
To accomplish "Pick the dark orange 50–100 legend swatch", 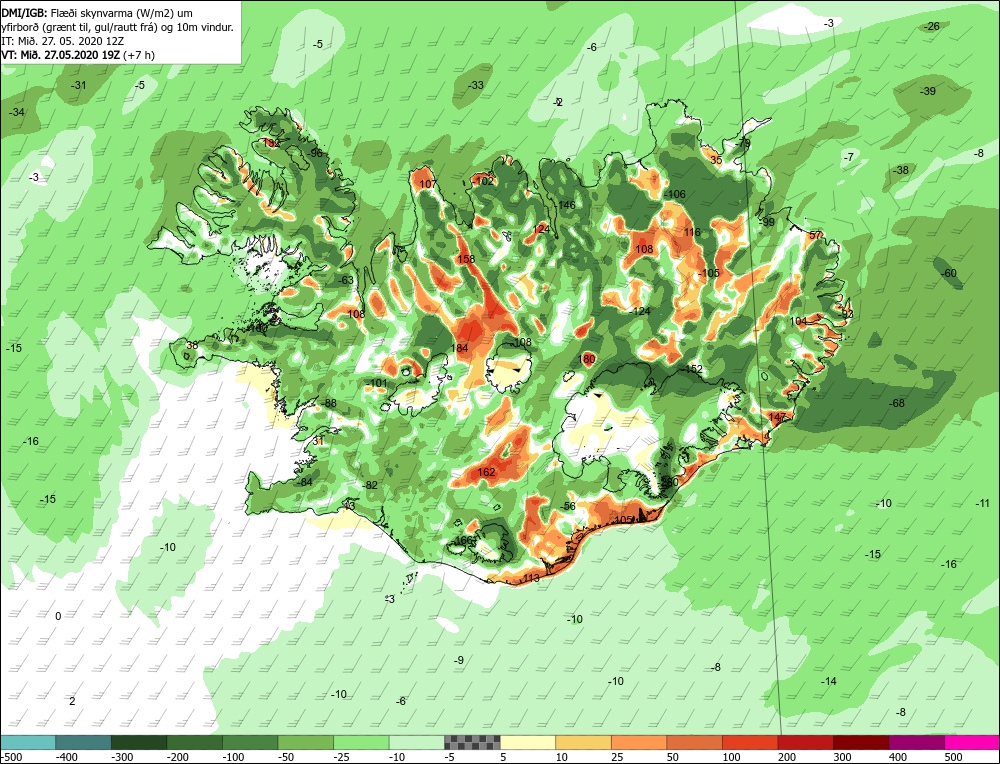I will tap(695, 742).
